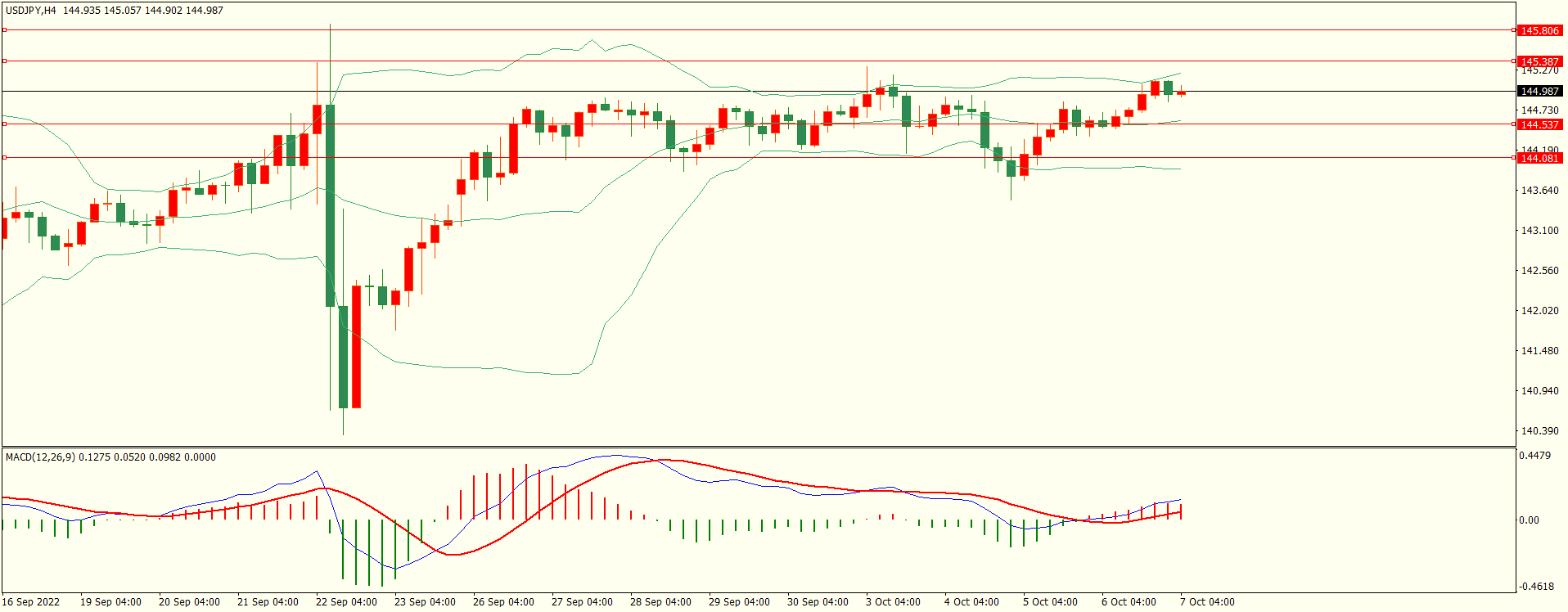The image size is (1568, 612).
Task: Click the 23 Sep 04:00 date label
Action: [x=425, y=602]
